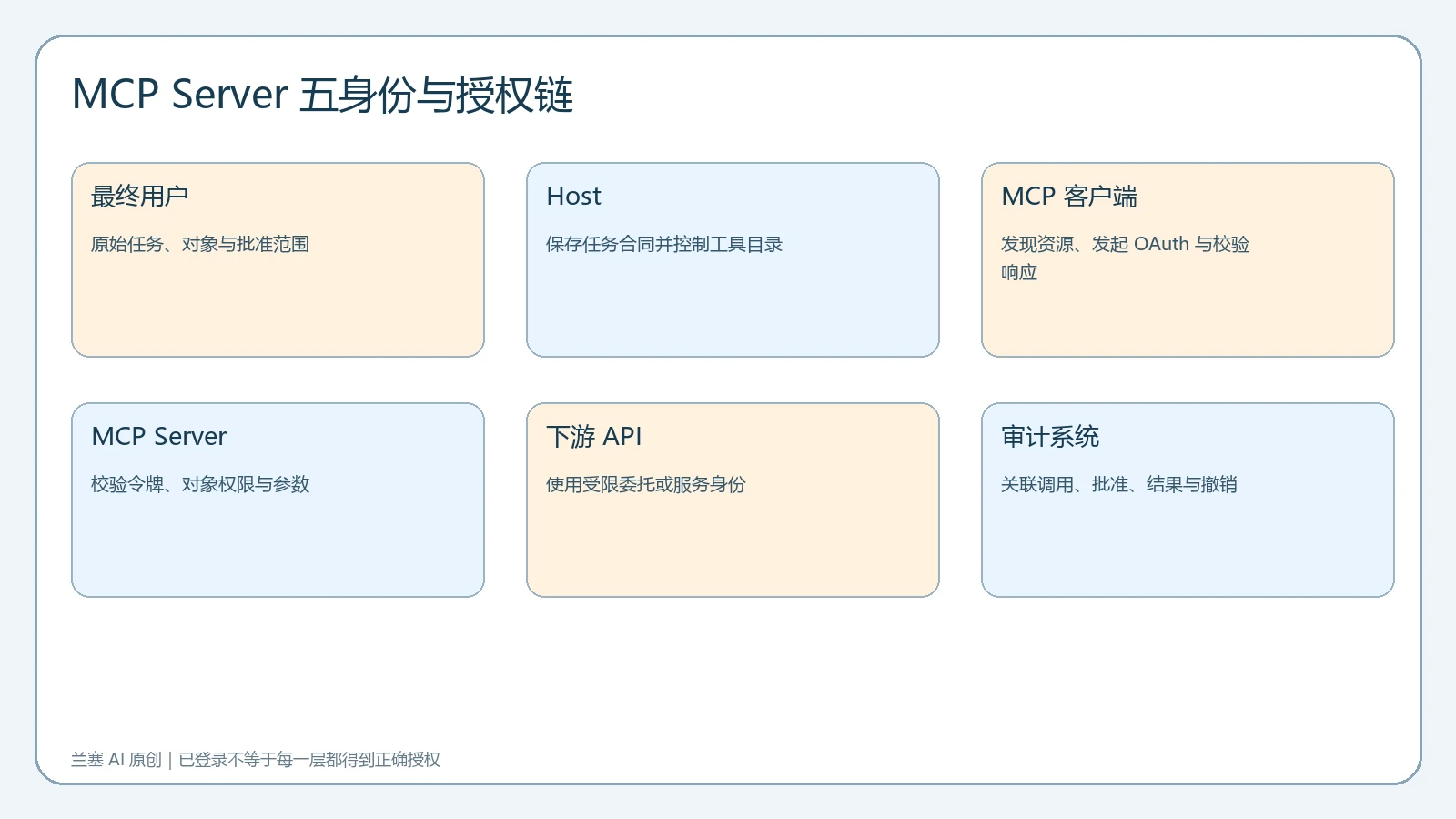Click the text "原始任务、对象与批准范围"
Image resolution: width=1456 pixels, height=819 pixels.
pyautogui.click(x=200, y=244)
